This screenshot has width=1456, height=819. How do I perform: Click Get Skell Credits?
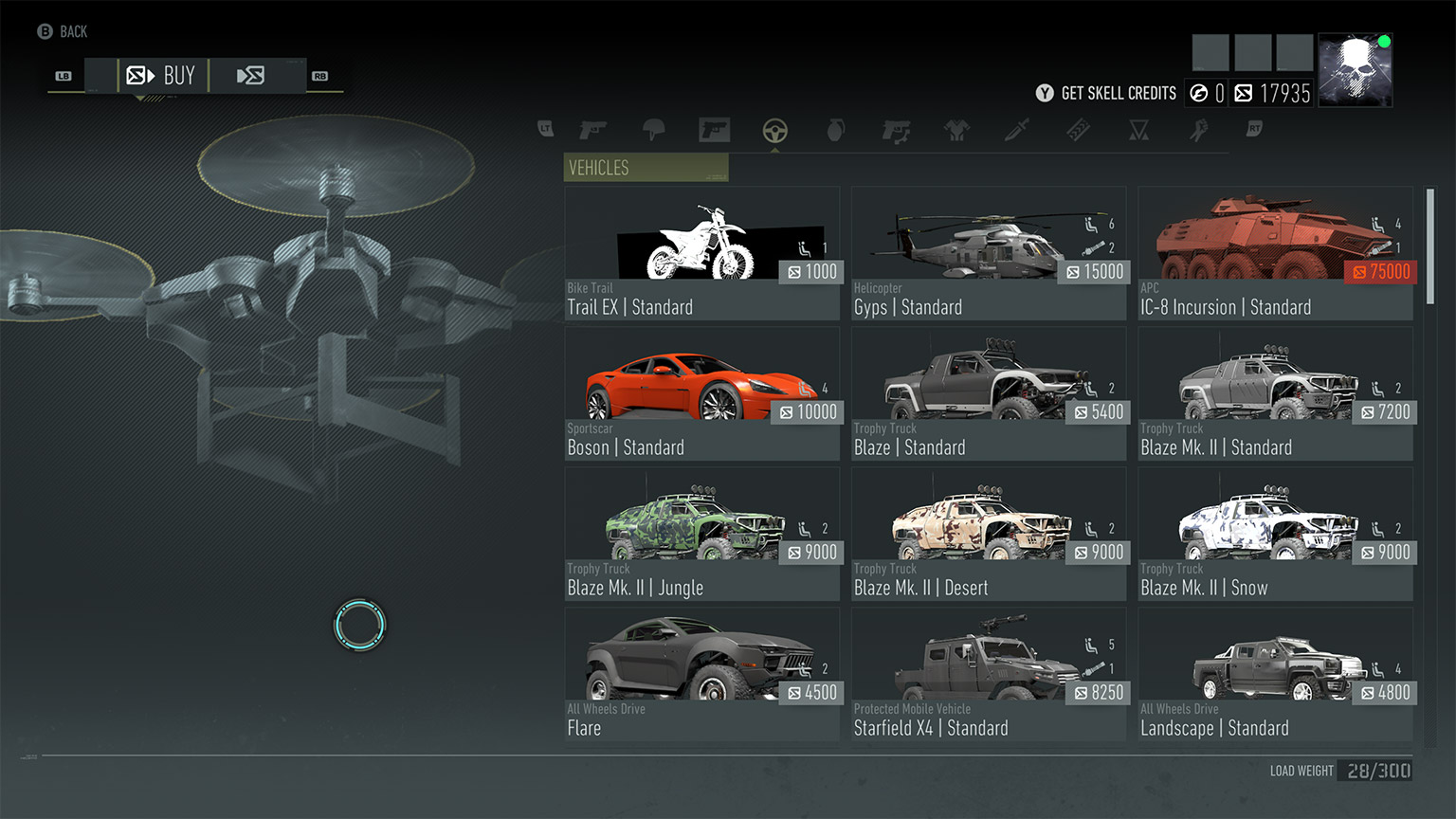(x=1107, y=93)
